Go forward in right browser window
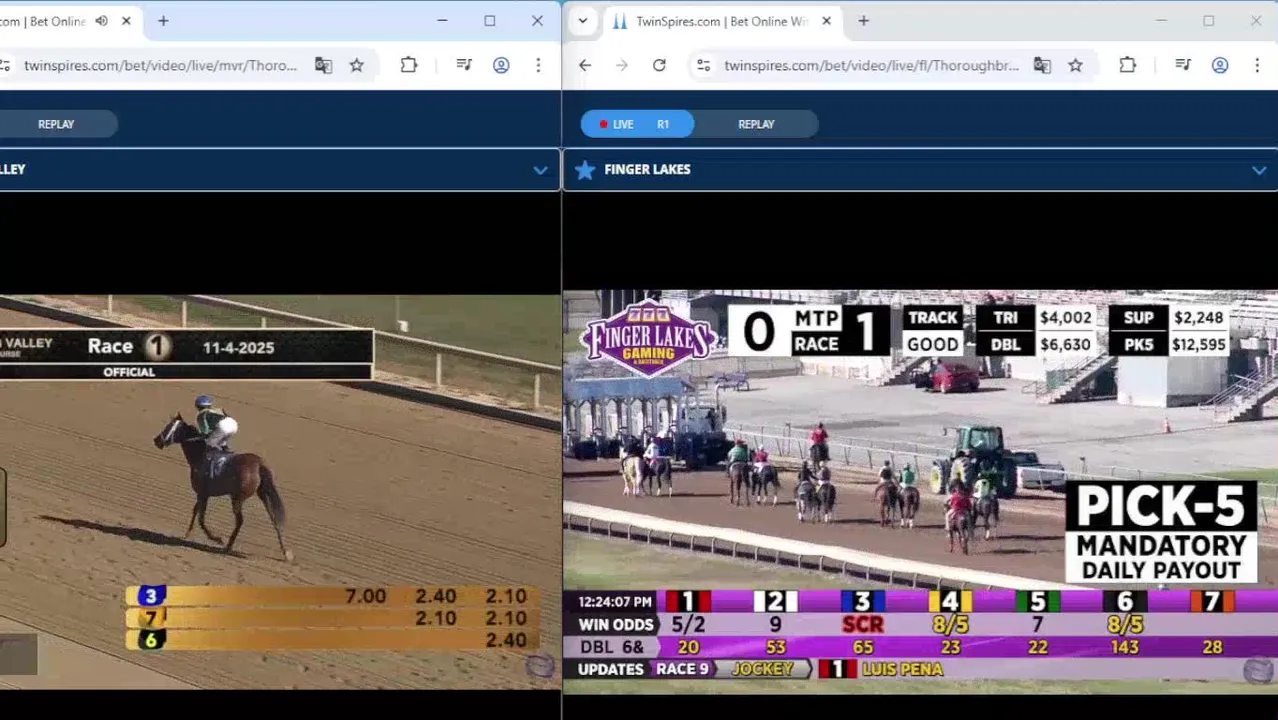1278x720 pixels. [622, 65]
